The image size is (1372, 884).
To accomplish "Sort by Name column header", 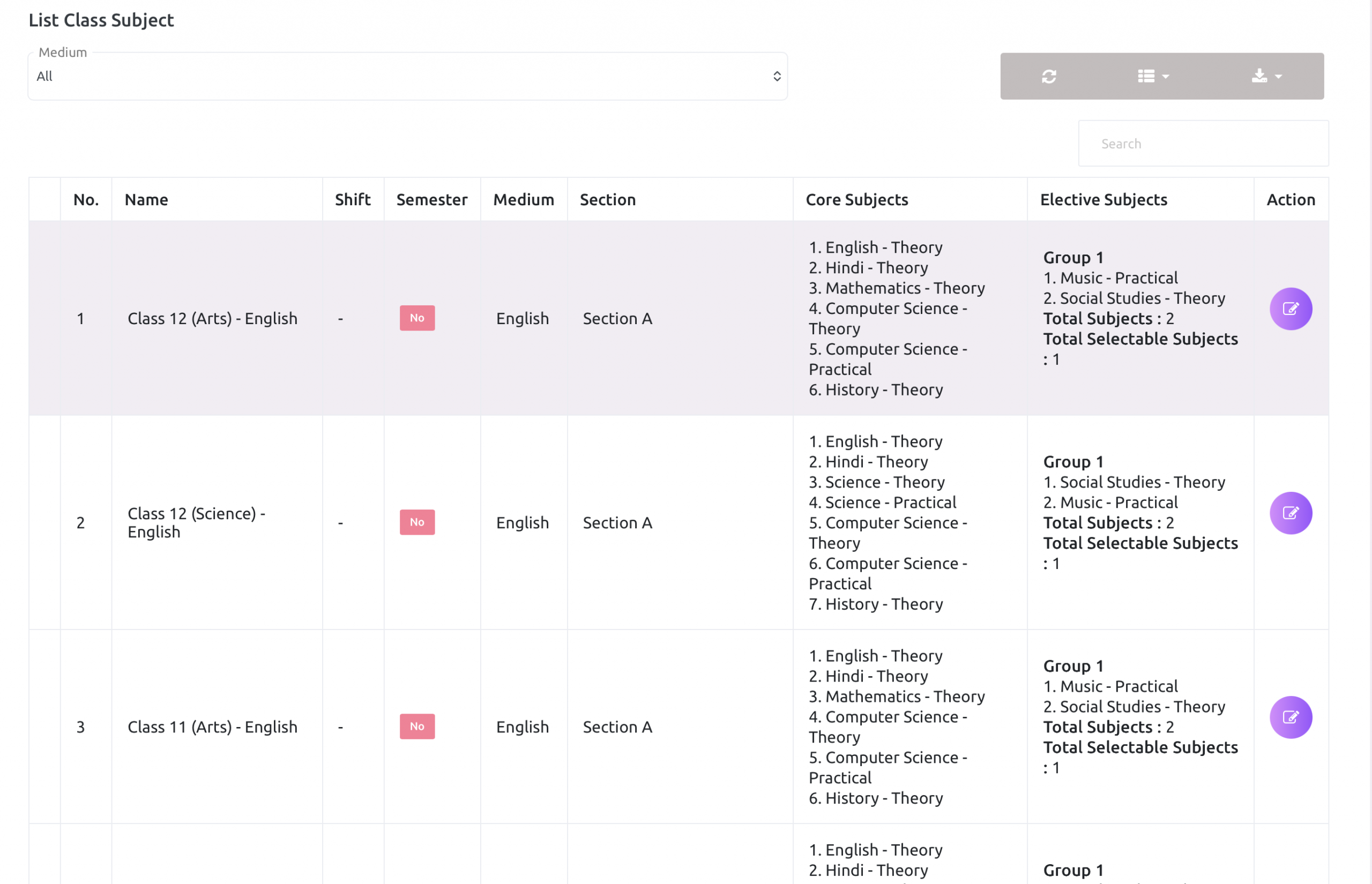I will coord(146,200).
